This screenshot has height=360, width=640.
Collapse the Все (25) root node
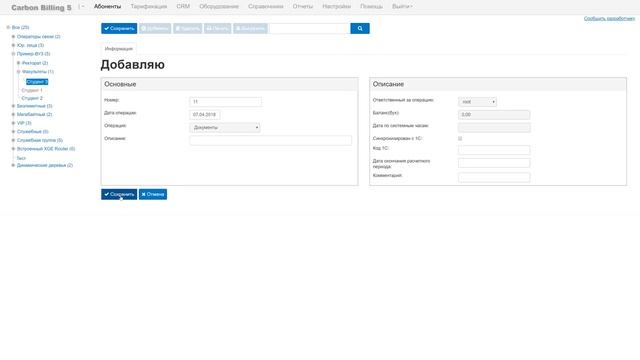click(x=8, y=27)
